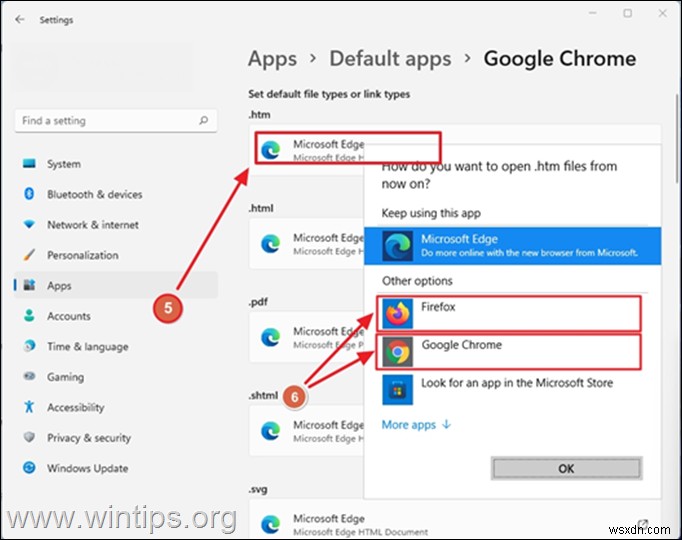Image resolution: width=682 pixels, height=540 pixels.
Task: Click the Windows Update sync icon
Action: [x=29, y=468]
